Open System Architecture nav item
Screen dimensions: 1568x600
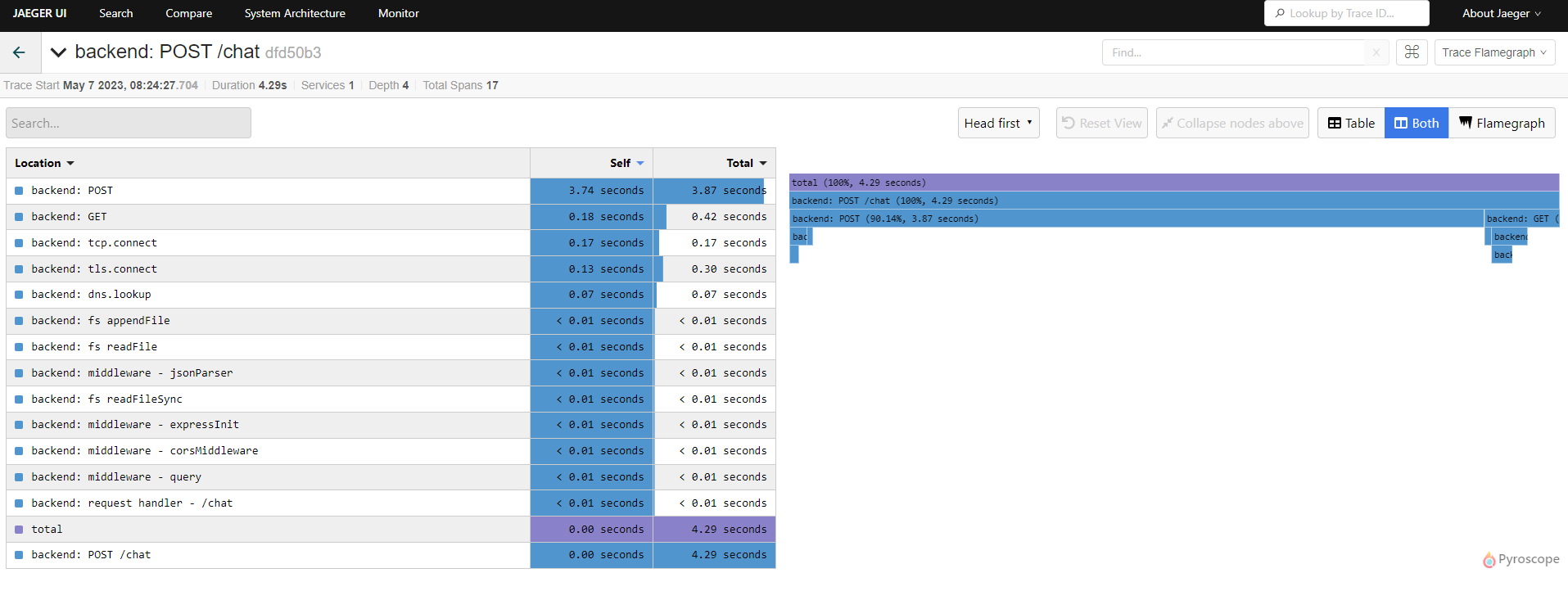click(x=295, y=13)
